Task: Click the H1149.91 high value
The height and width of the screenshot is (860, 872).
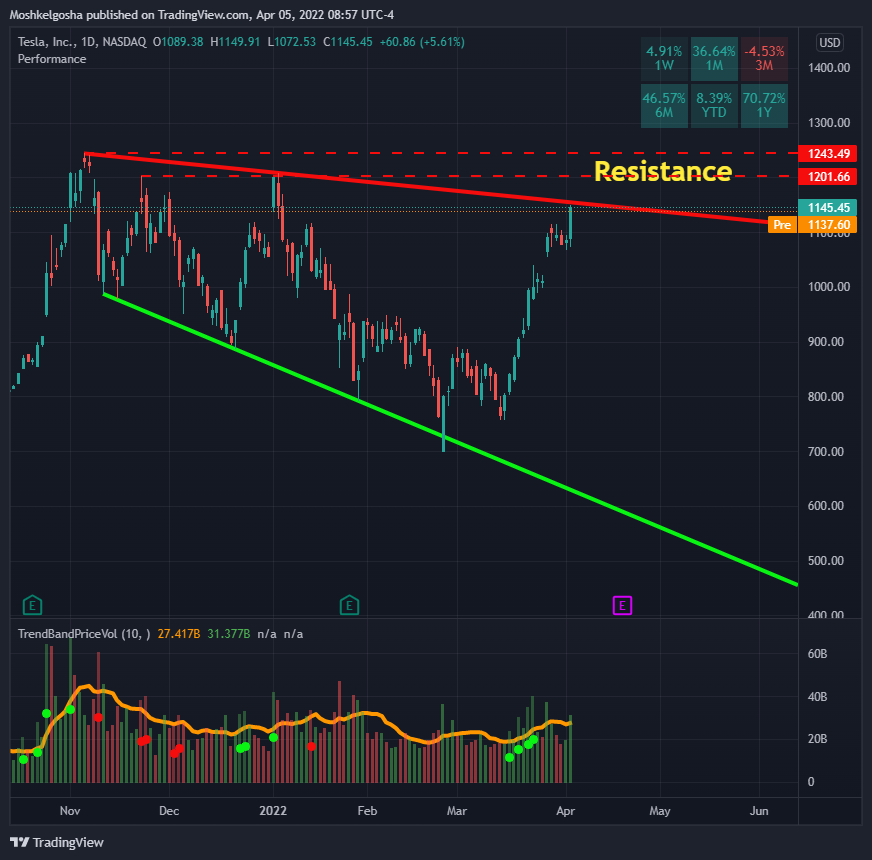Action: point(235,42)
